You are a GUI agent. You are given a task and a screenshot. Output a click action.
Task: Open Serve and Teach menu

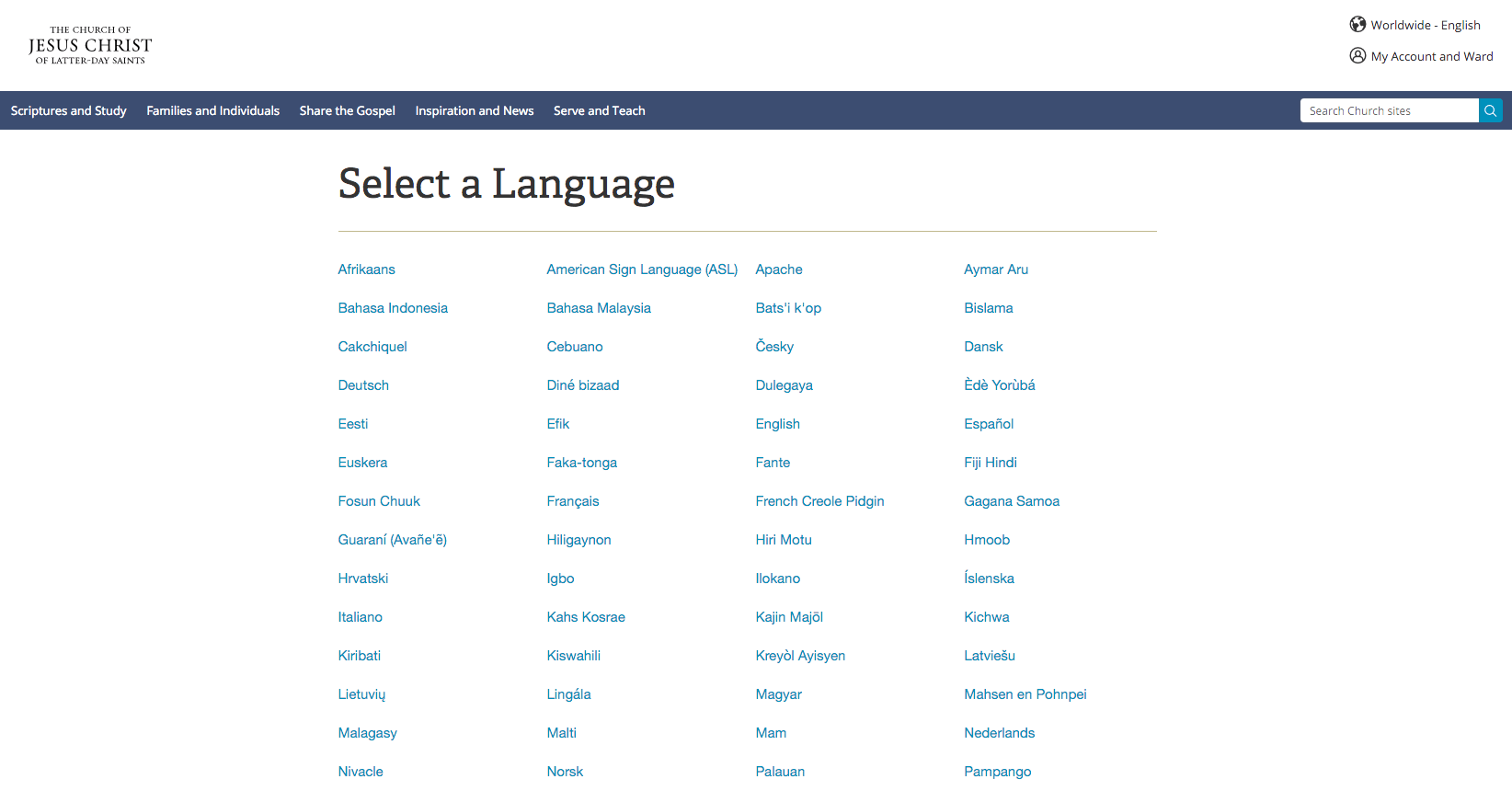pyautogui.click(x=600, y=110)
